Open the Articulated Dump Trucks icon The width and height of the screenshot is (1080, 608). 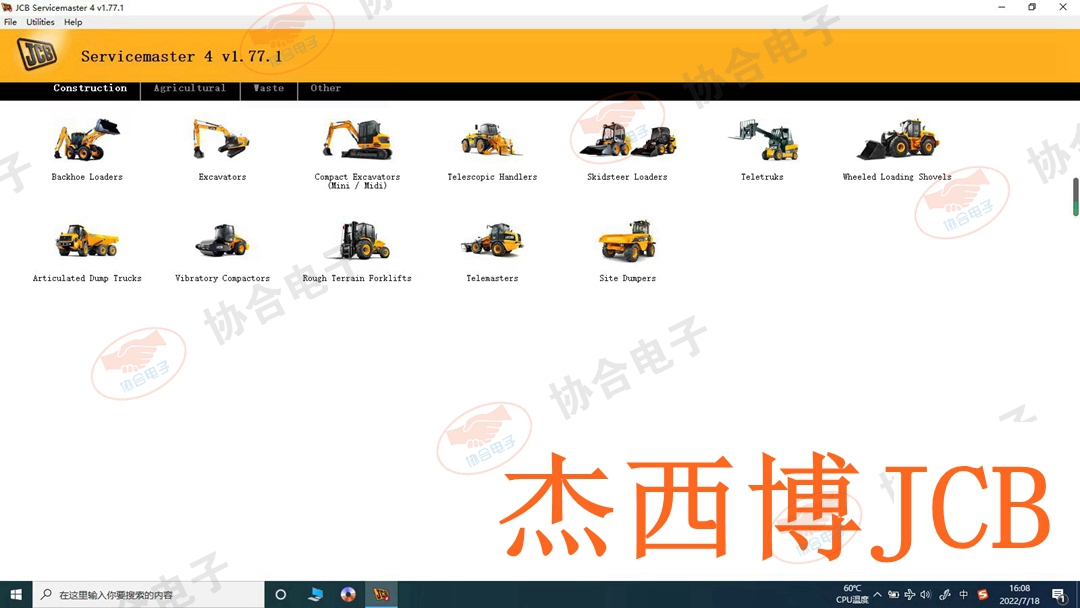click(x=87, y=240)
